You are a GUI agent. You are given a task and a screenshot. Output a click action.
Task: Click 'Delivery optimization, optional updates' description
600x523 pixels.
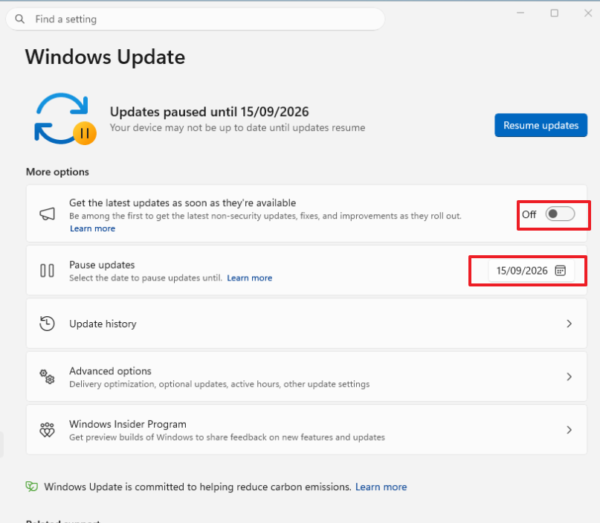pos(219,384)
